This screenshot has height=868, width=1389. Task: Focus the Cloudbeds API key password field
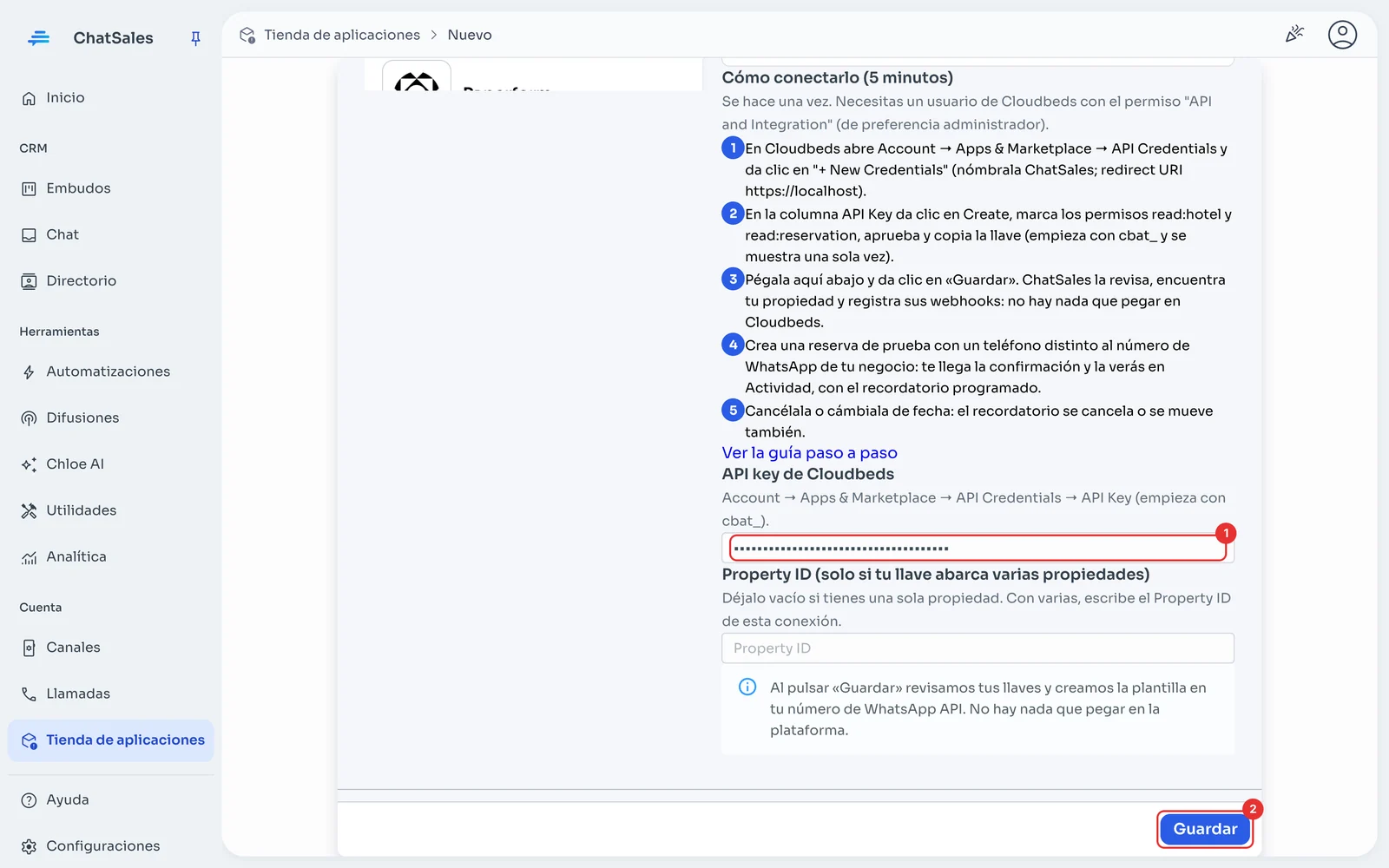click(x=978, y=549)
